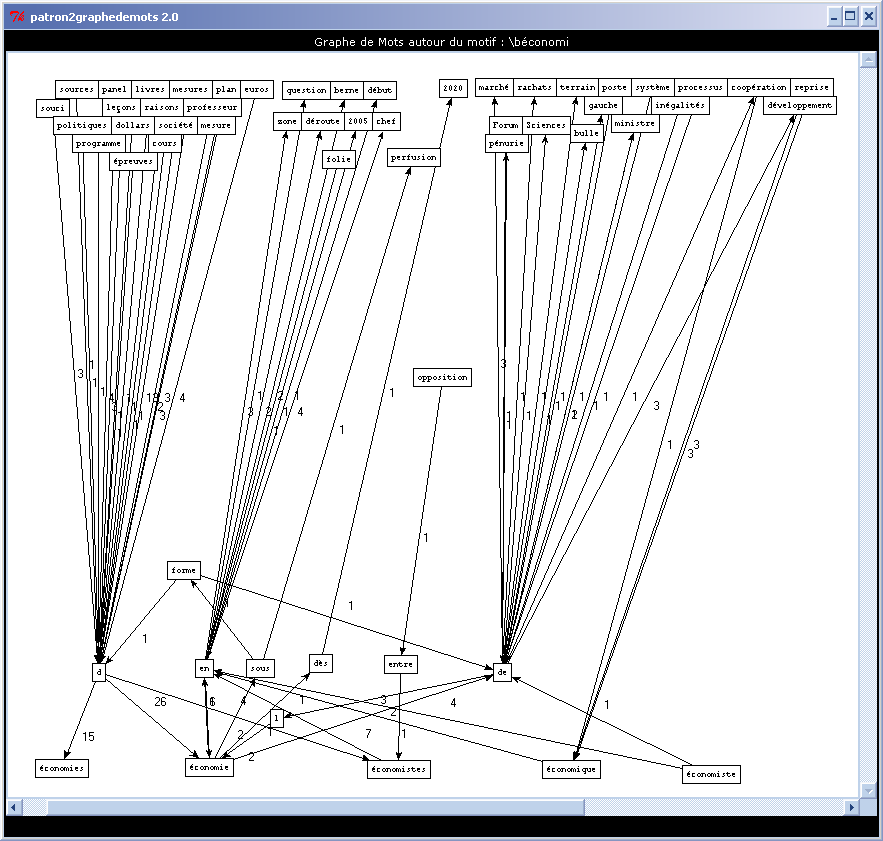Click the "leçons" node box
The image size is (883, 841).
(x=121, y=107)
